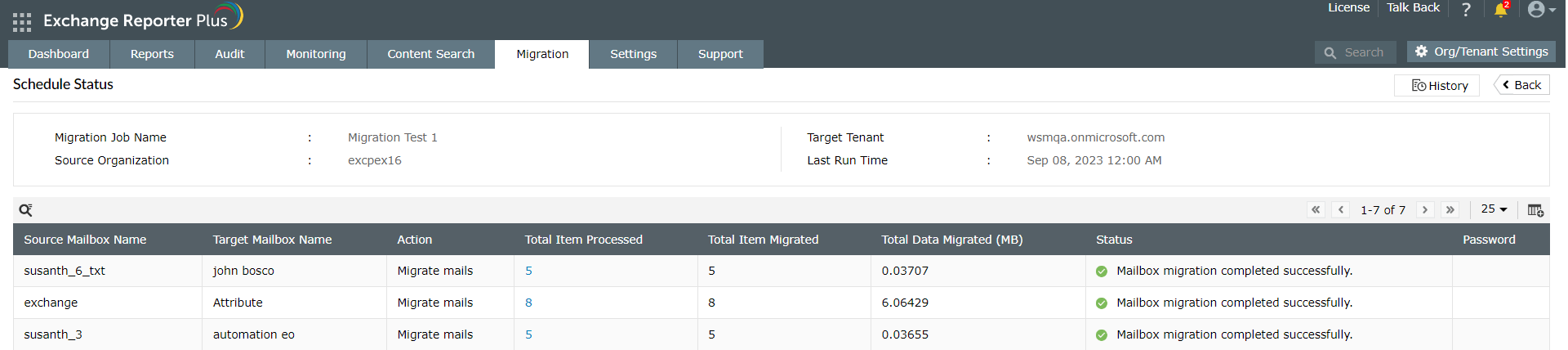Expand the 25 rows-per-page dropdown
Screen dimensions: 1568x350
(x=1494, y=209)
